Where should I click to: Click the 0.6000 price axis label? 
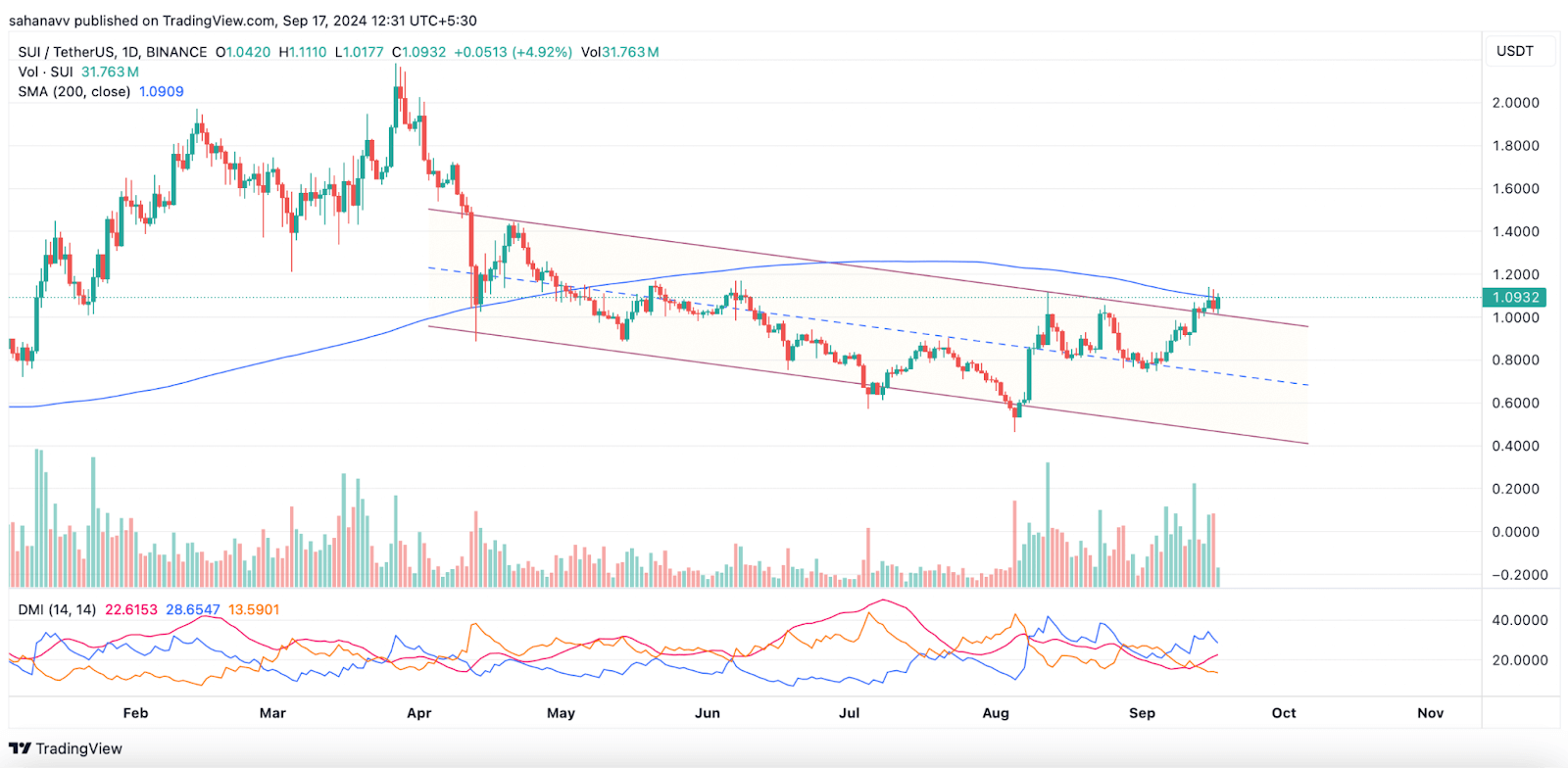click(1515, 404)
